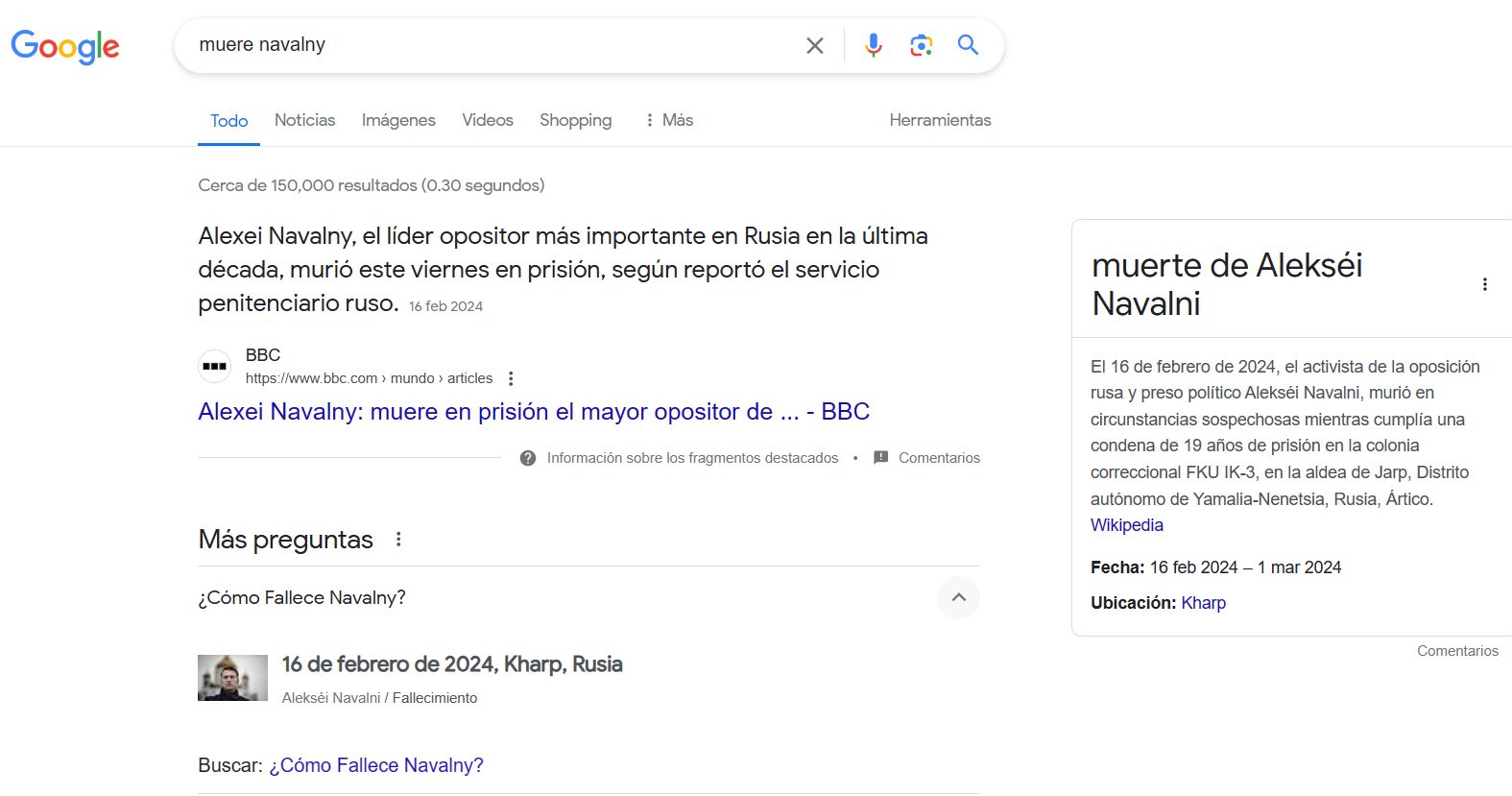
Task: Click the '16 feb 2024' snippet date
Action: (x=445, y=306)
